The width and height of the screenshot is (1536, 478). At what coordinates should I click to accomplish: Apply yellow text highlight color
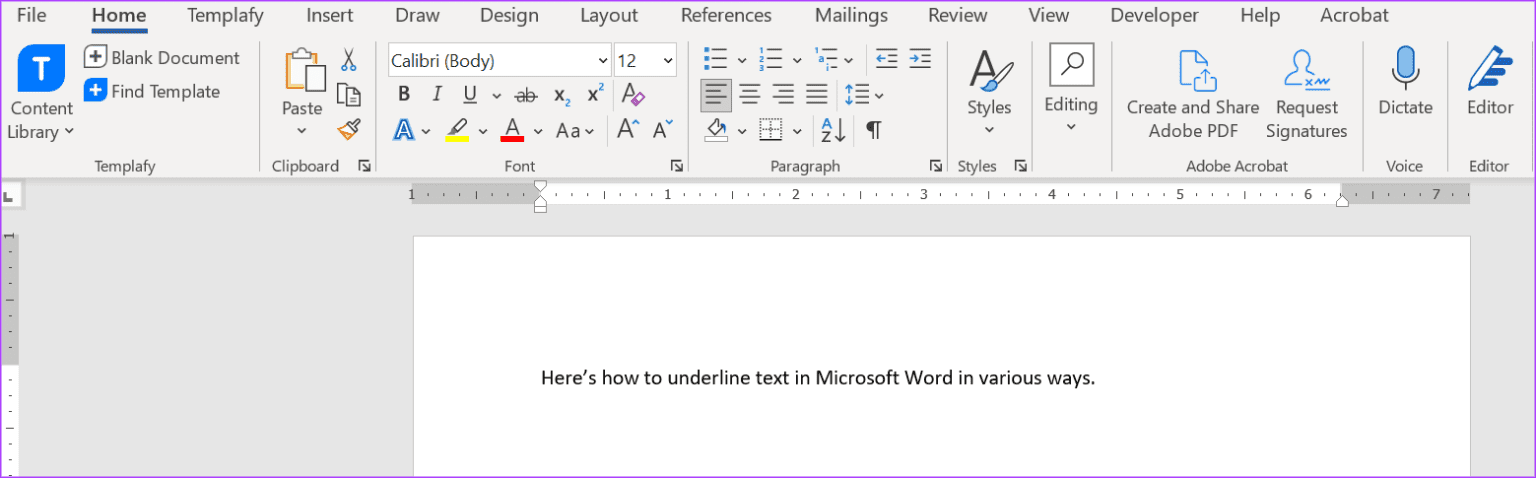pos(457,130)
